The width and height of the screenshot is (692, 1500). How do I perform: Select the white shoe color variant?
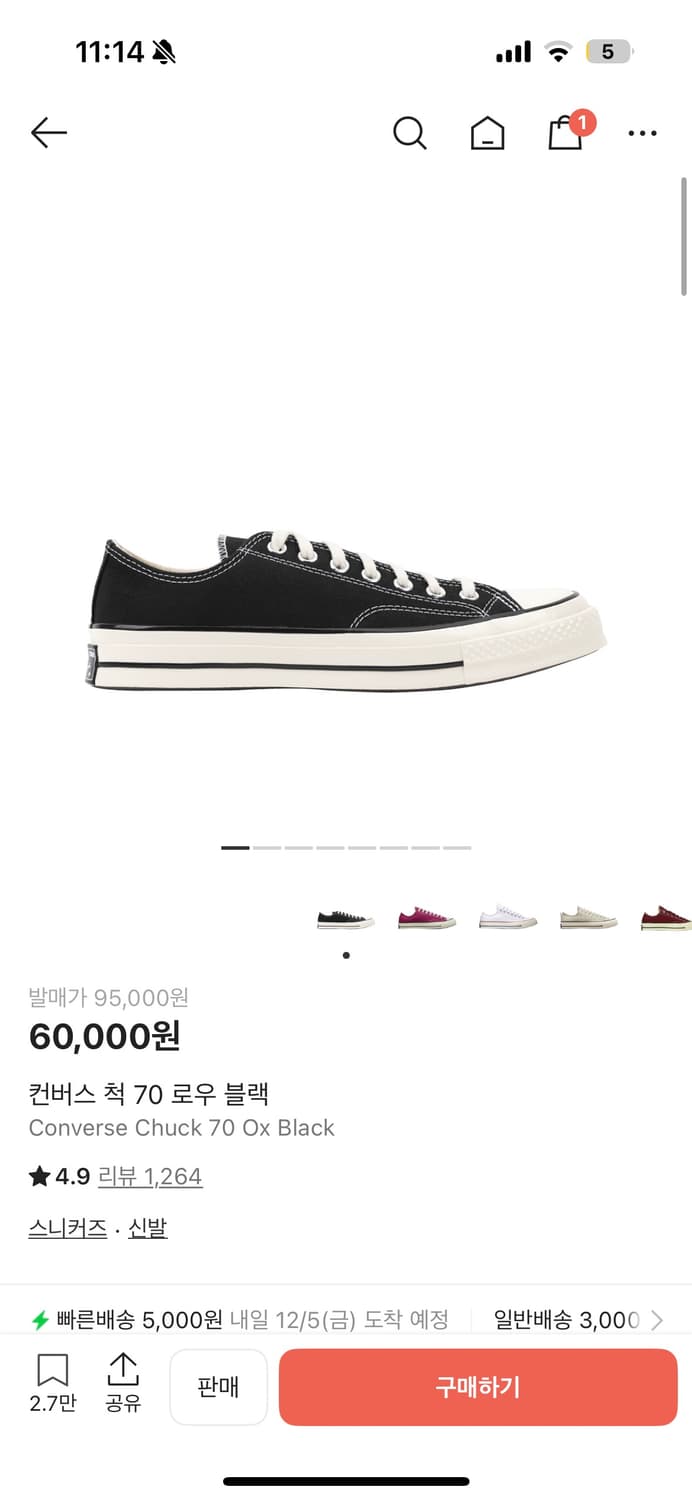click(x=507, y=918)
